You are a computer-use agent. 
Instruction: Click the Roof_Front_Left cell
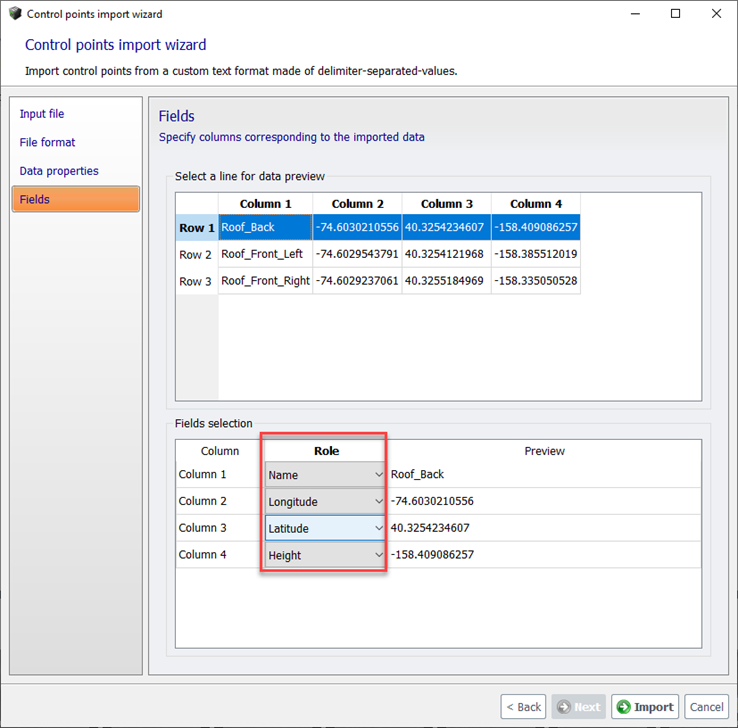tap(264, 254)
